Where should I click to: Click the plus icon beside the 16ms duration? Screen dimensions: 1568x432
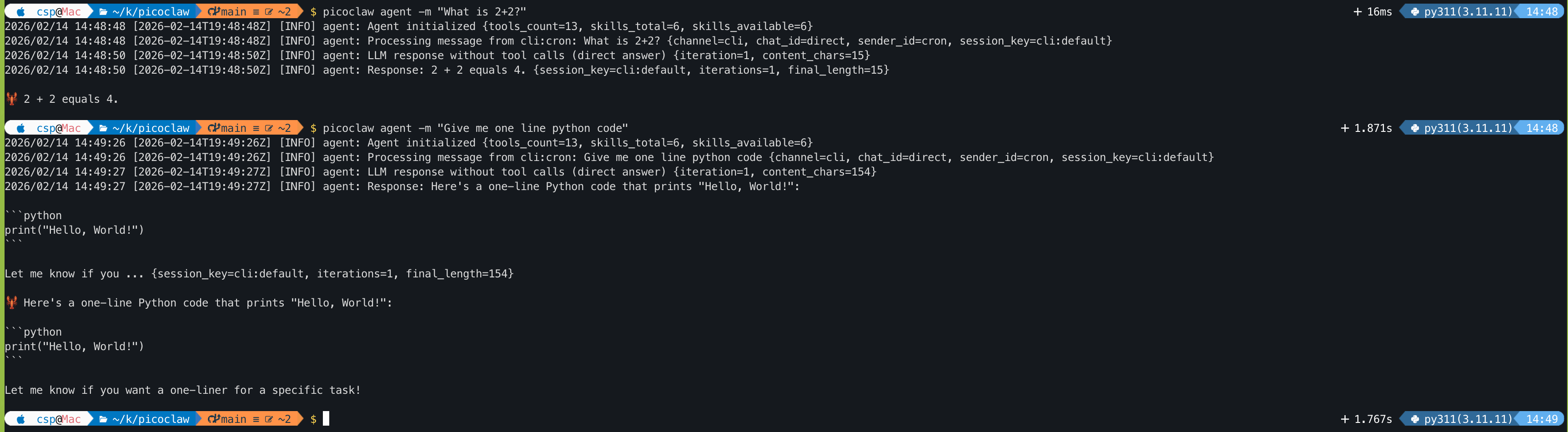tap(1357, 11)
